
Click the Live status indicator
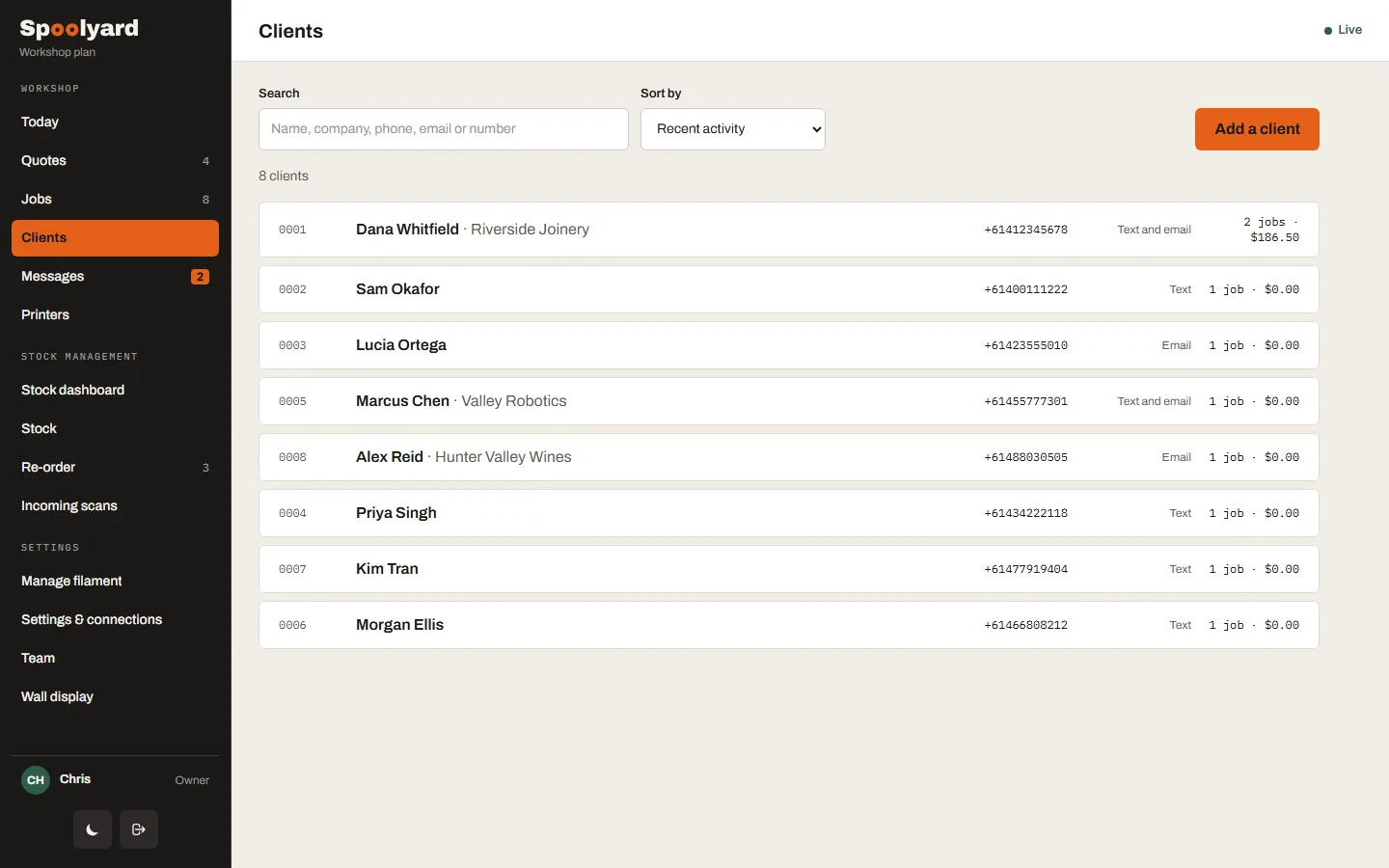click(1343, 30)
